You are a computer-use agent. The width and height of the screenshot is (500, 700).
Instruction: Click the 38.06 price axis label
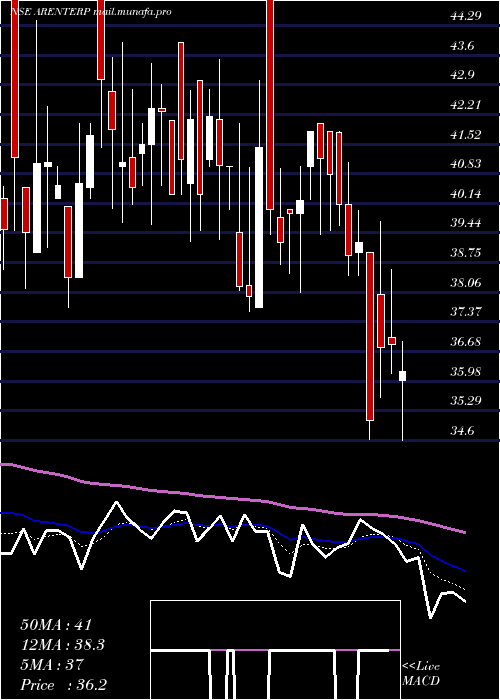pos(466,282)
